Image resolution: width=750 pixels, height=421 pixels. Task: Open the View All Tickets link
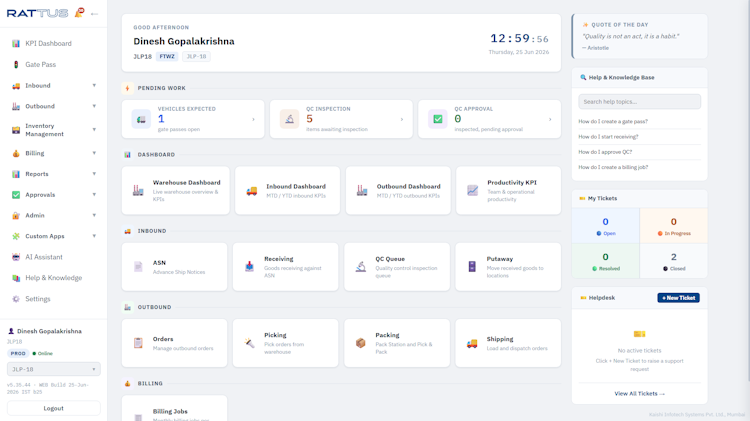(640, 393)
